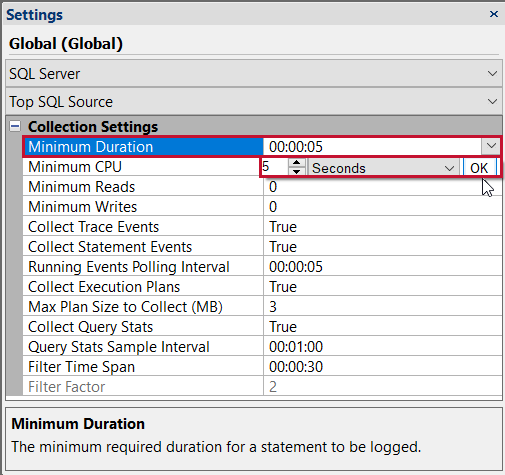Click the Minimum Duration value 00:00:05

pyautogui.click(x=296, y=147)
